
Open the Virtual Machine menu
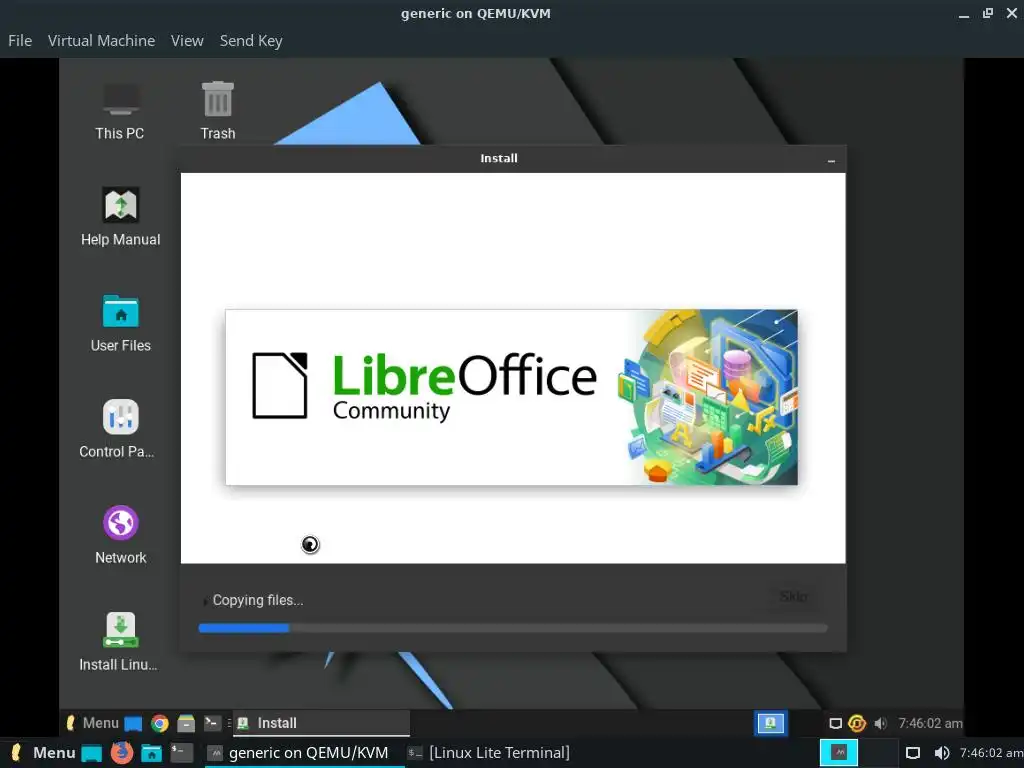point(101,40)
